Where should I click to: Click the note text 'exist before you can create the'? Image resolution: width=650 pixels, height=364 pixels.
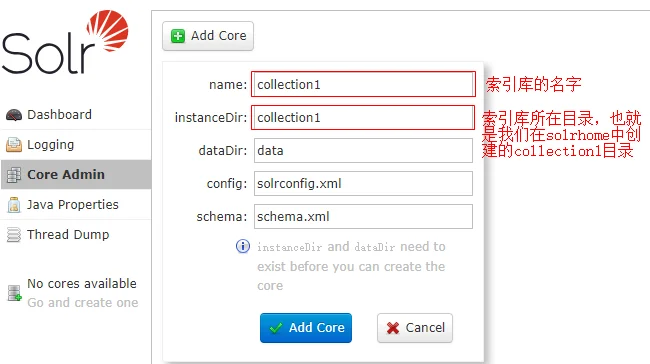point(351,267)
